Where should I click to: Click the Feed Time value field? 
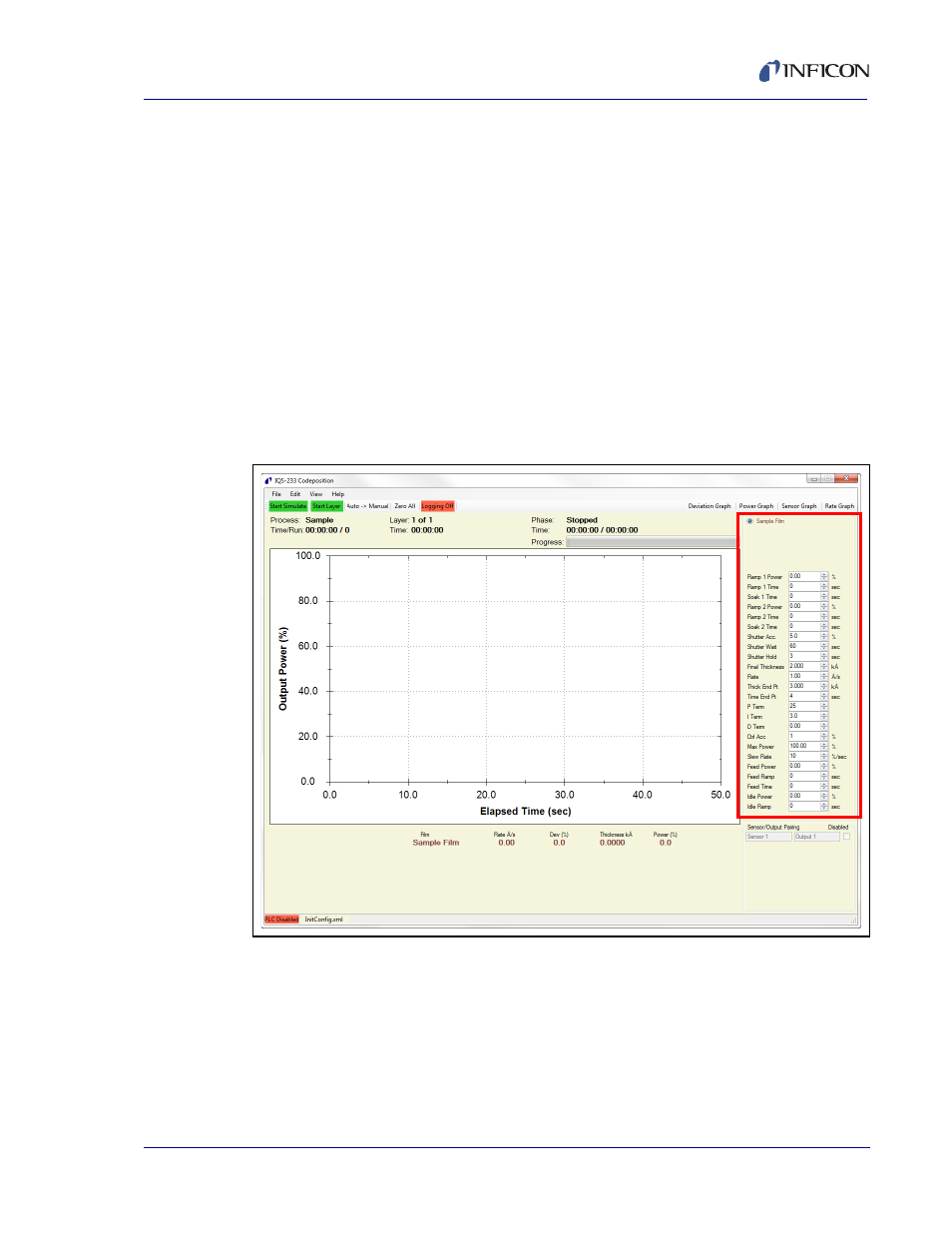tap(804, 786)
